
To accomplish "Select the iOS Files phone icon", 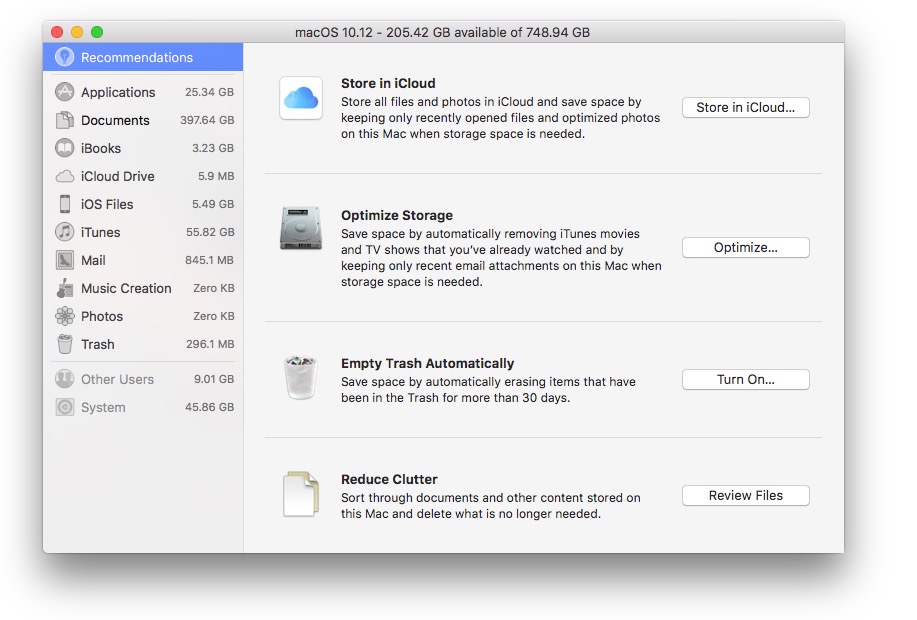I will [x=65, y=204].
